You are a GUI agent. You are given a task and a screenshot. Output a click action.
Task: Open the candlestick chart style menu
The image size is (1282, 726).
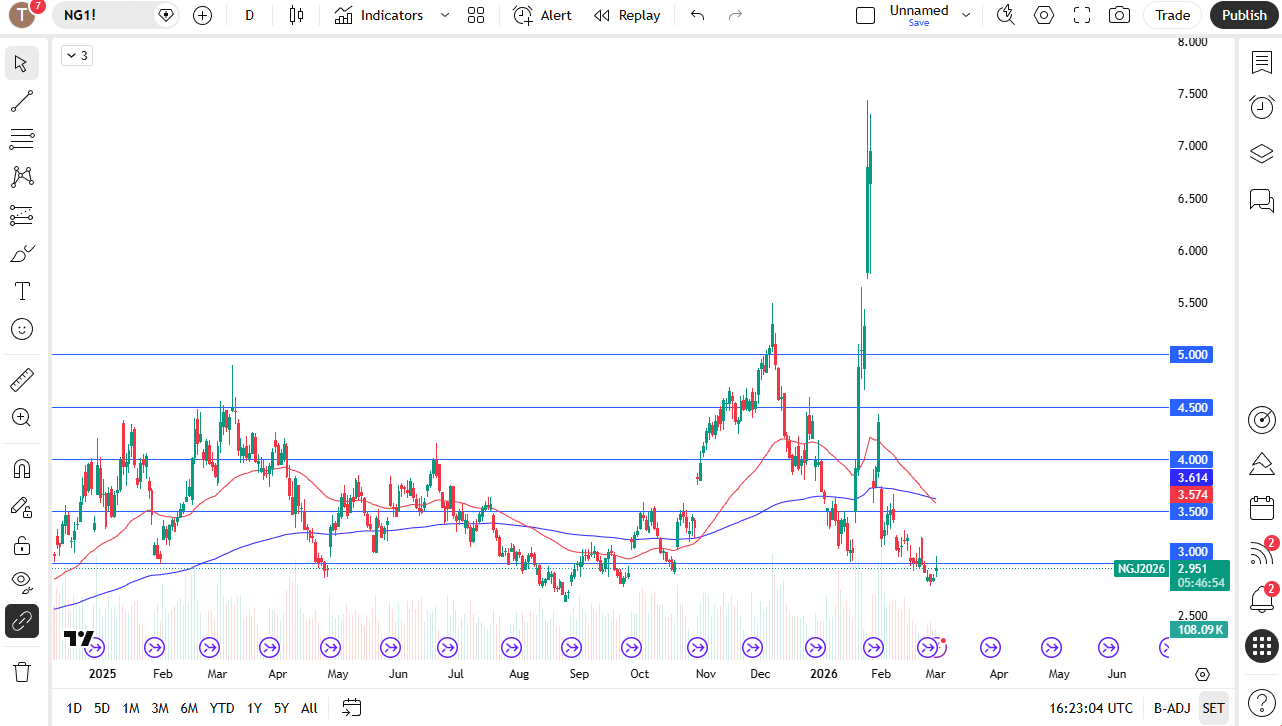[x=295, y=15]
